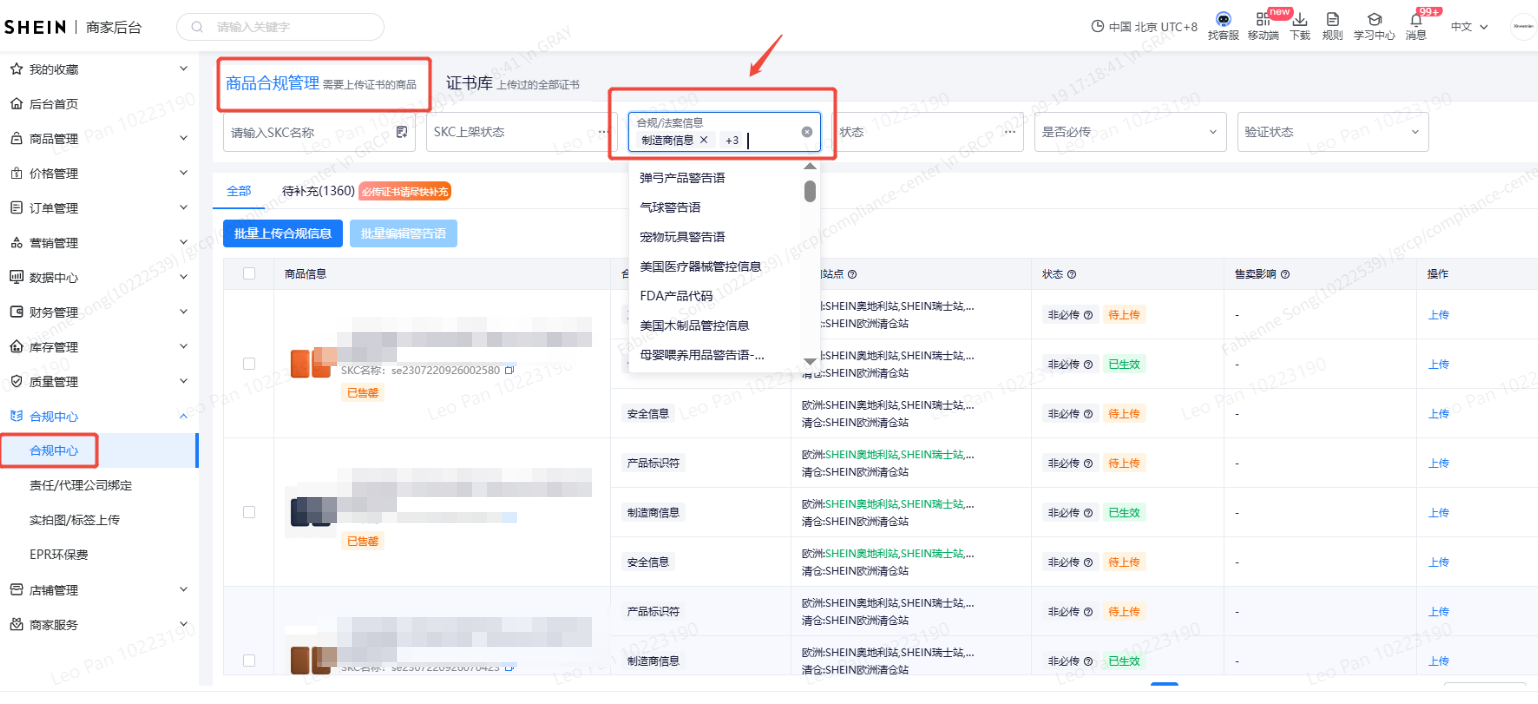
Task: Open the 学习中心 learning center icon
Action: click(1374, 19)
